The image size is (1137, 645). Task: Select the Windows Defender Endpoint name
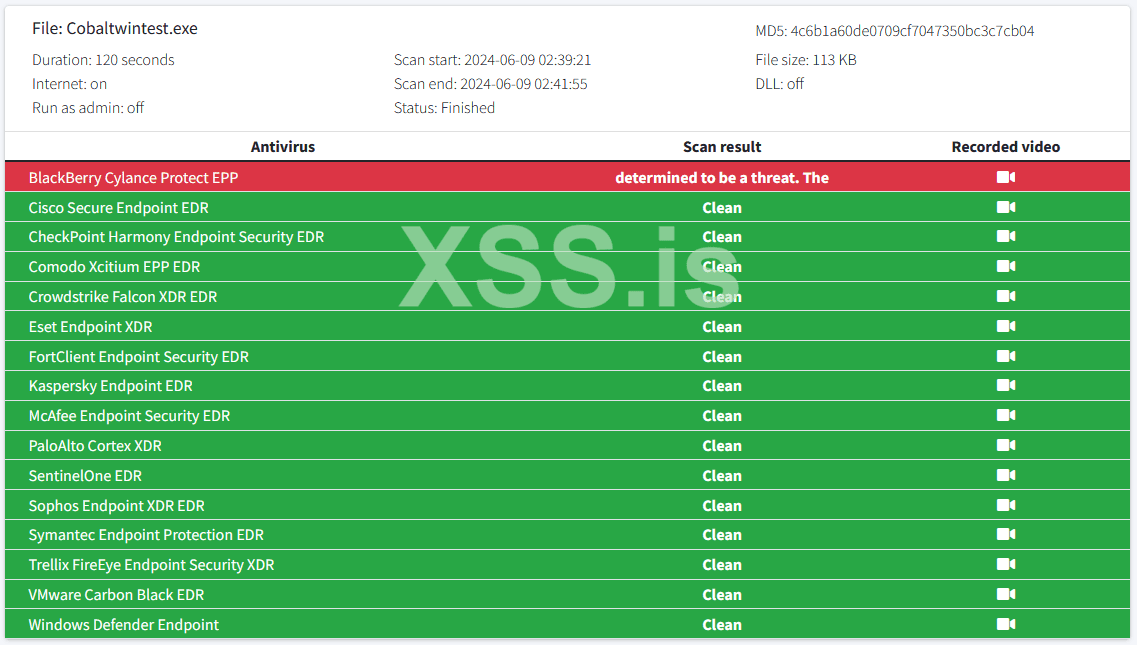tap(123, 625)
